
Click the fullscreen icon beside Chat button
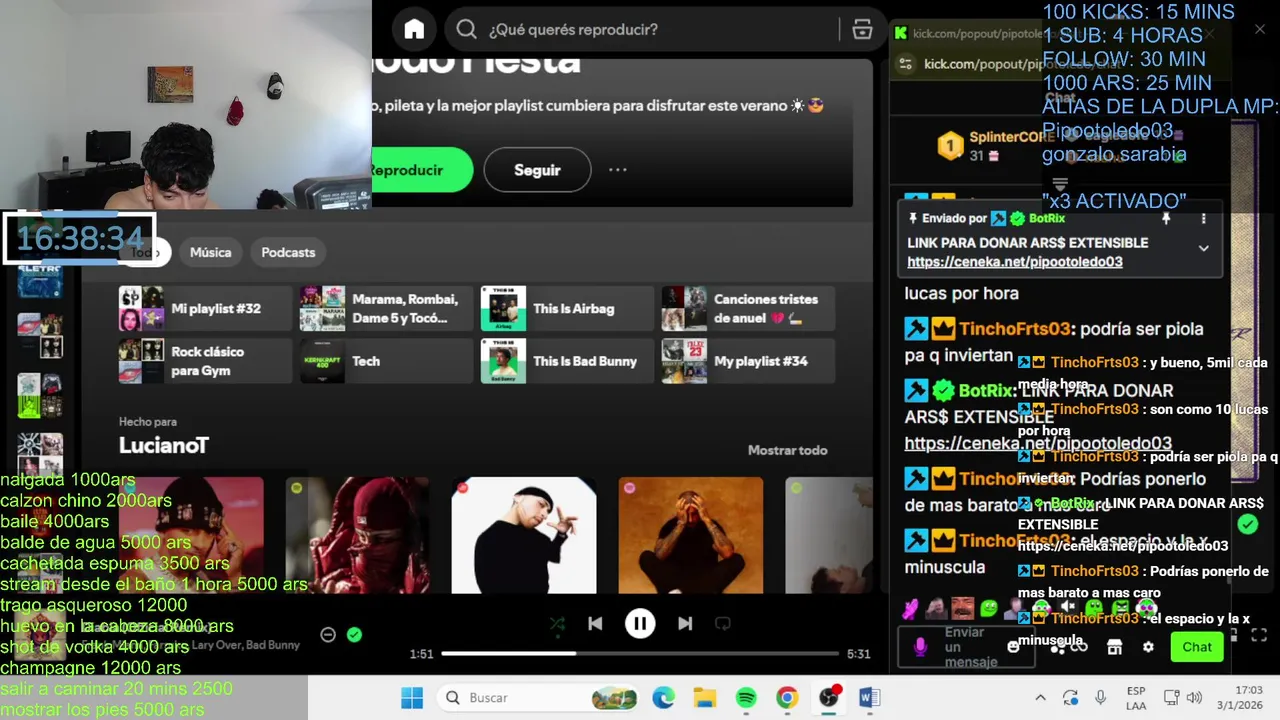point(1259,635)
